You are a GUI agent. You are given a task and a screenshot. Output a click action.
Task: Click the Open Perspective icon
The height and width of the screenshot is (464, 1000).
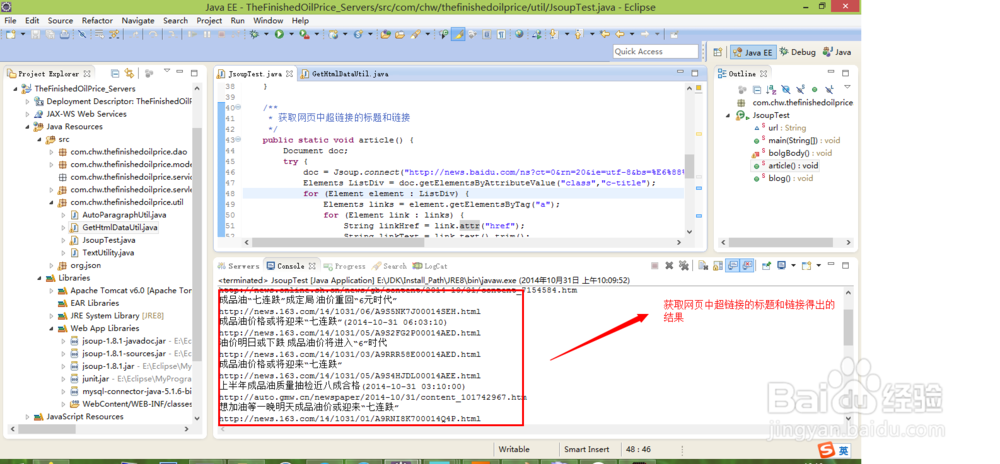[x=717, y=52]
